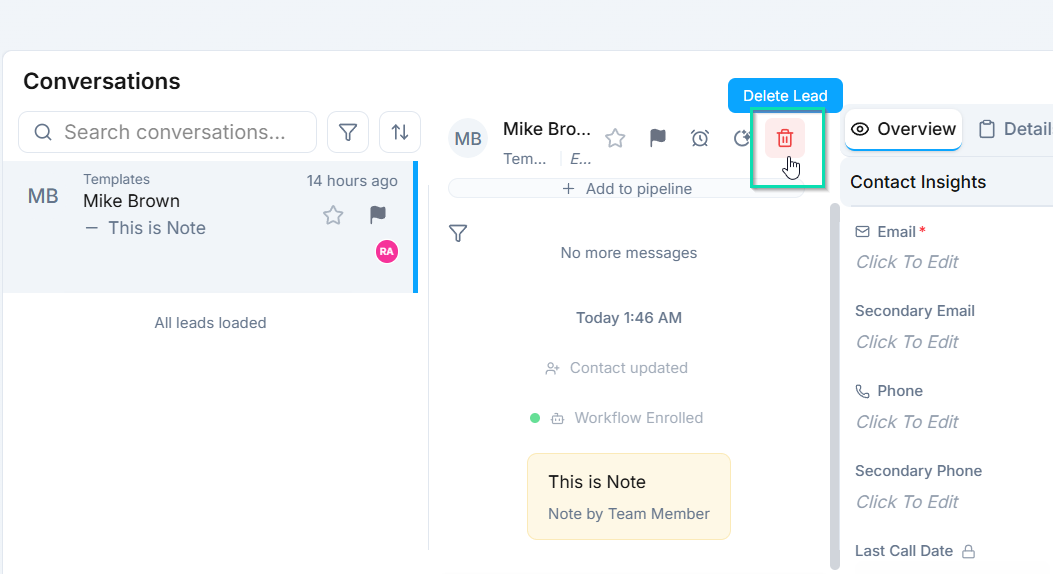Toggle star in conversation header
The image size is (1053, 574).
click(615, 138)
